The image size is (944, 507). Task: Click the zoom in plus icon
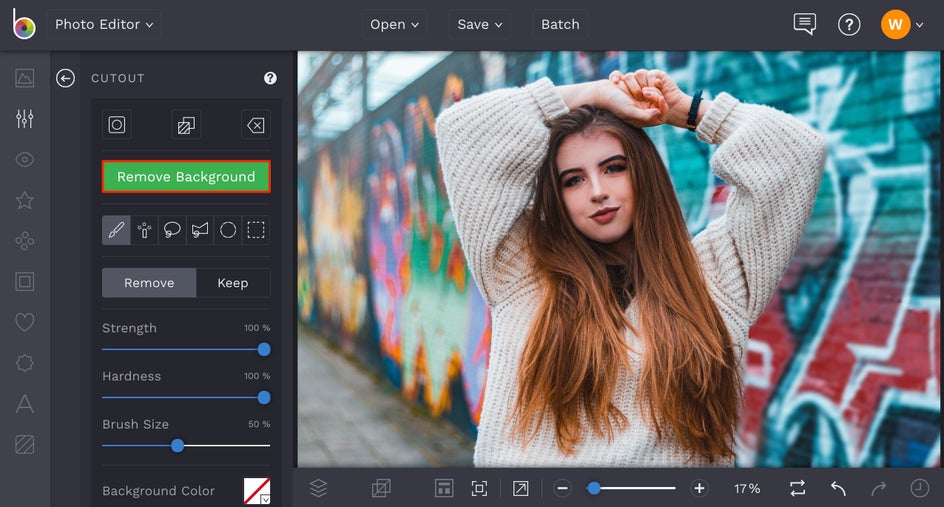pyautogui.click(x=699, y=488)
